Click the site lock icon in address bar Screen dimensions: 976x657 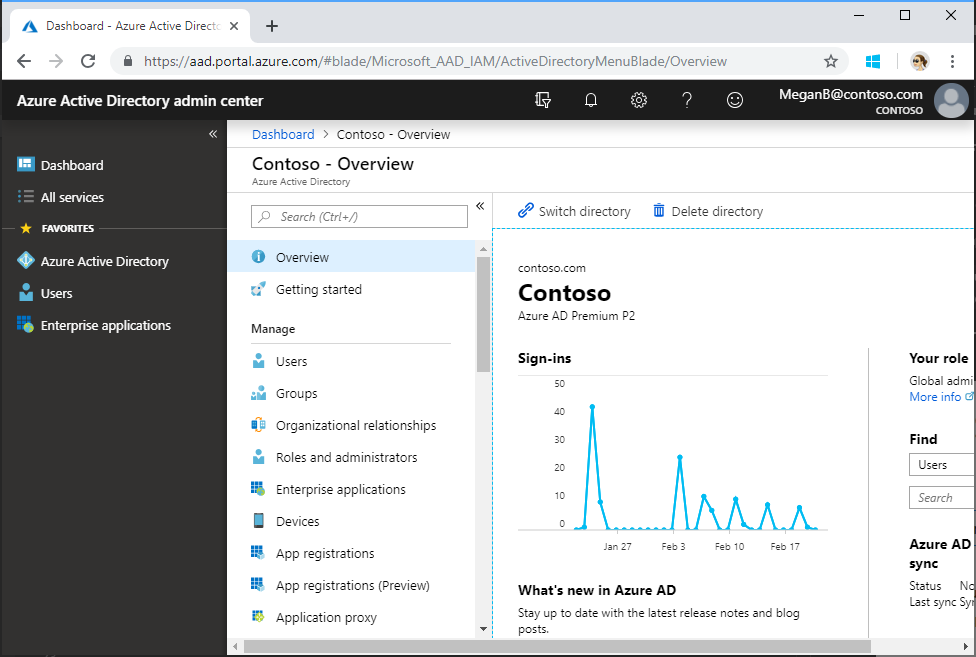[128, 61]
